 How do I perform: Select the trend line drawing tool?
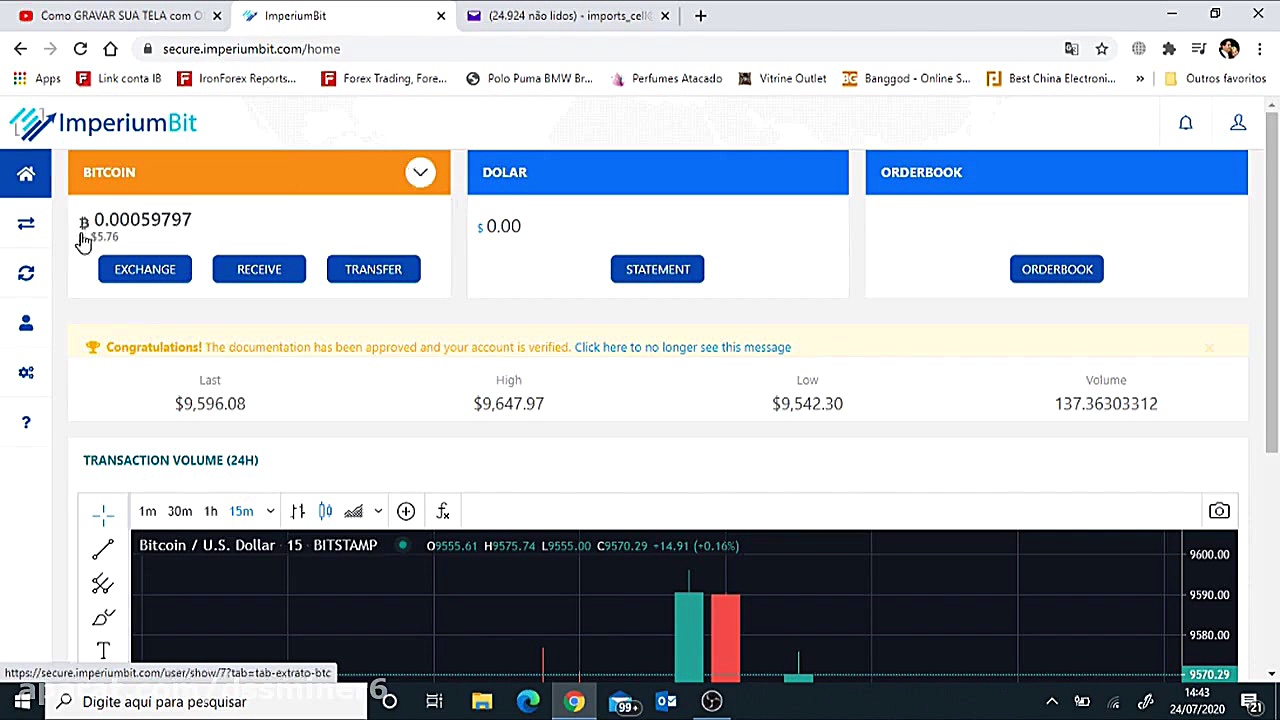coord(101,547)
